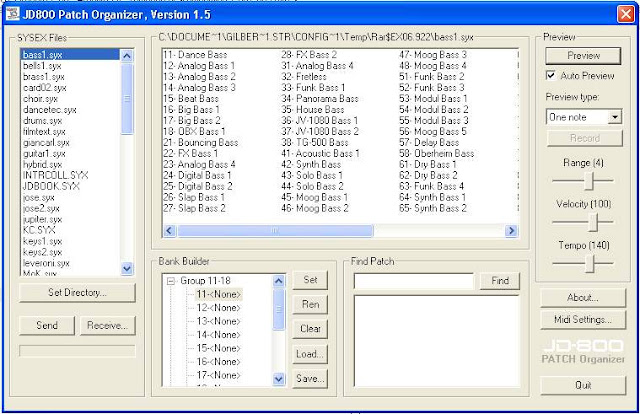The width and height of the screenshot is (640, 414).
Task: Select bass1.syx in SYSEX Files
Action: [70, 55]
